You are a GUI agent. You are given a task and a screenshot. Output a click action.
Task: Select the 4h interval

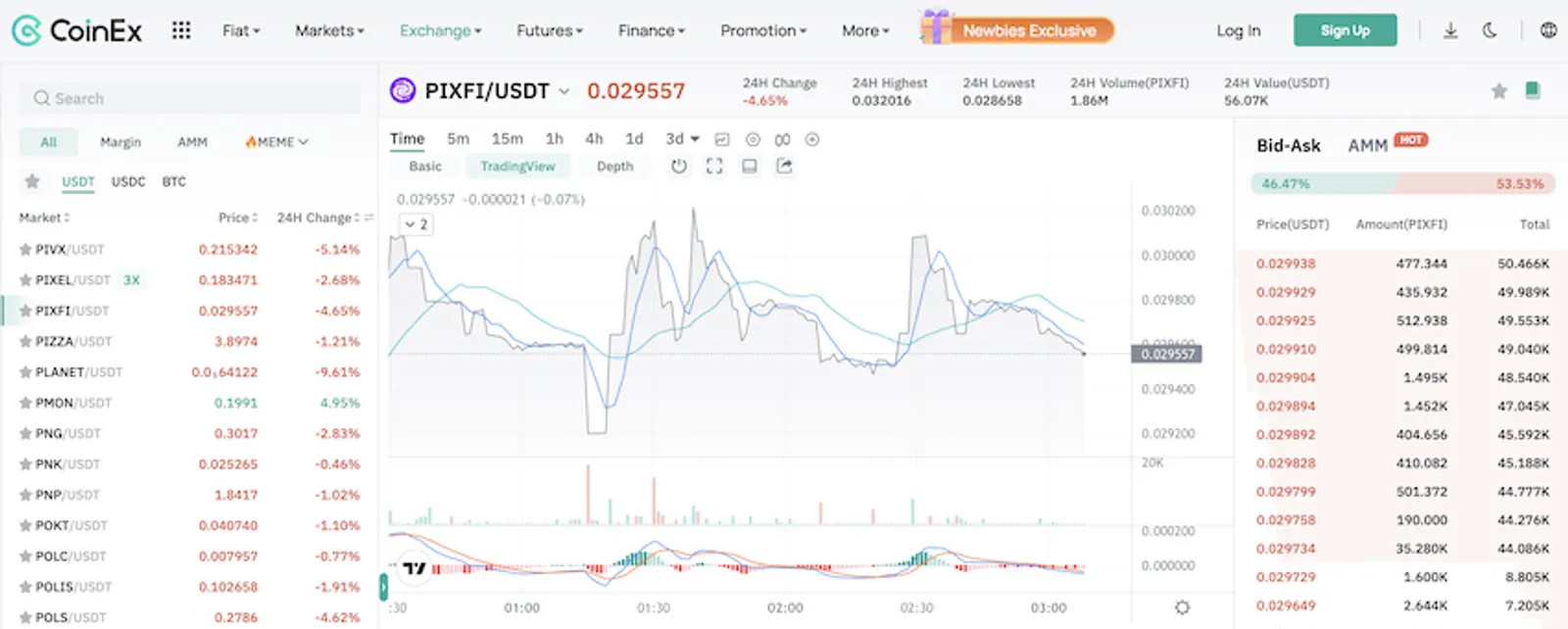tap(594, 139)
